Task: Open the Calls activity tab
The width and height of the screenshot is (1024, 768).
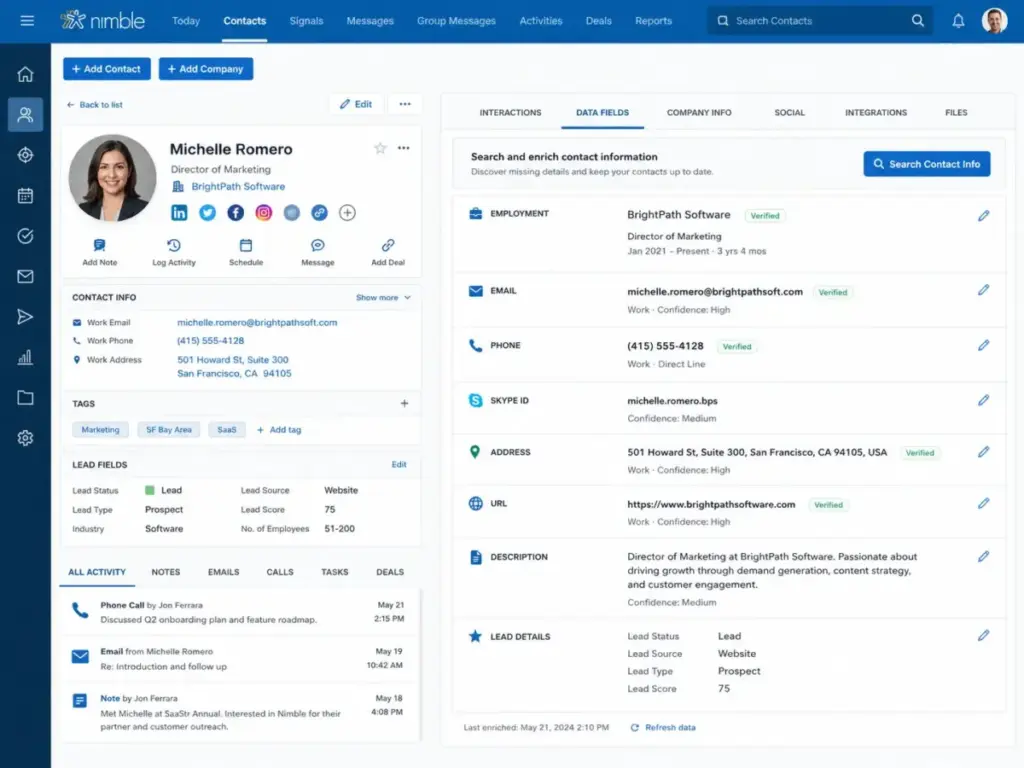Action: (280, 571)
